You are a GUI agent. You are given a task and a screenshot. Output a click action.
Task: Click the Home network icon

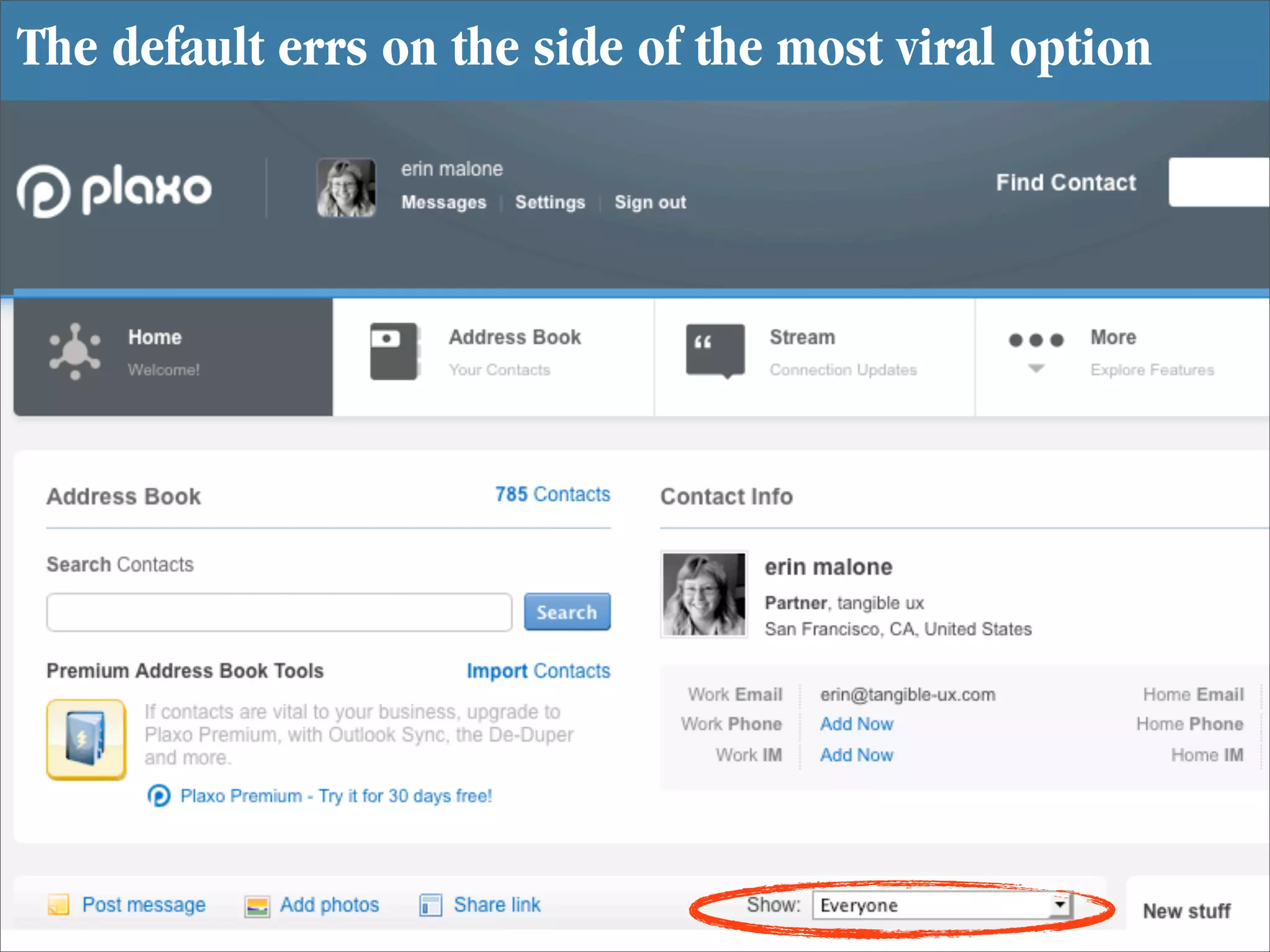[75, 351]
